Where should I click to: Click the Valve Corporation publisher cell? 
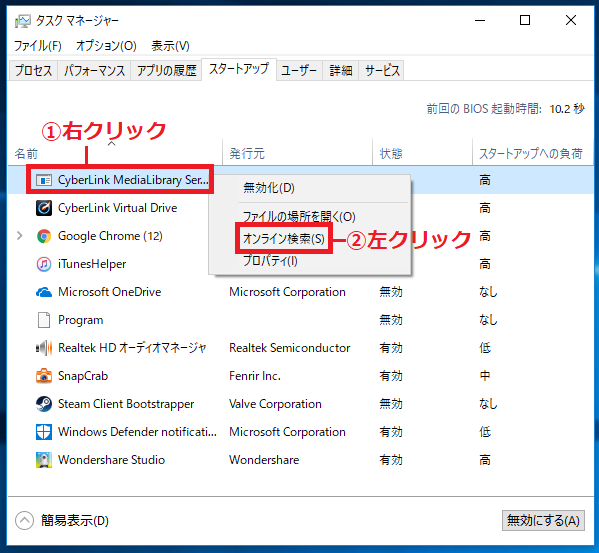tap(275, 404)
